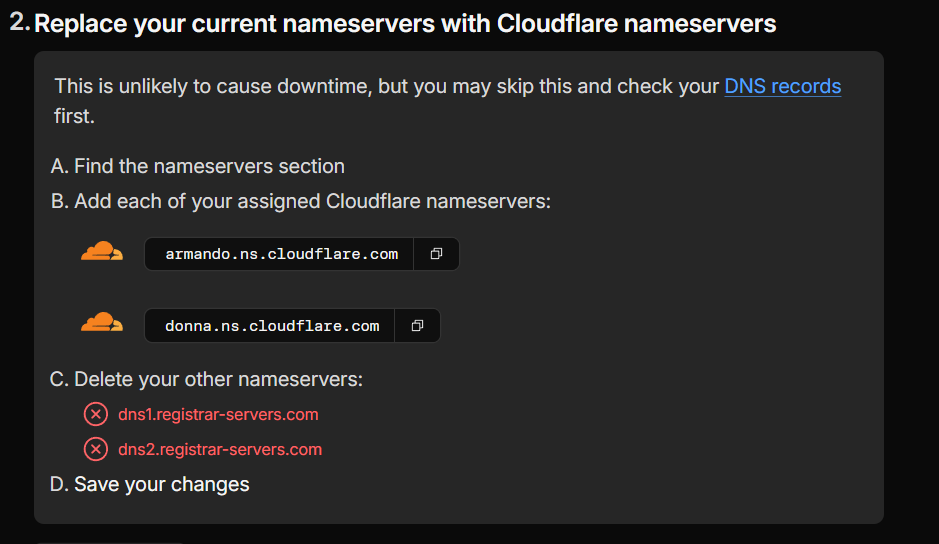Click dns2.registrar-servers.com text
The width and height of the screenshot is (939, 544).
pos(220,449)
